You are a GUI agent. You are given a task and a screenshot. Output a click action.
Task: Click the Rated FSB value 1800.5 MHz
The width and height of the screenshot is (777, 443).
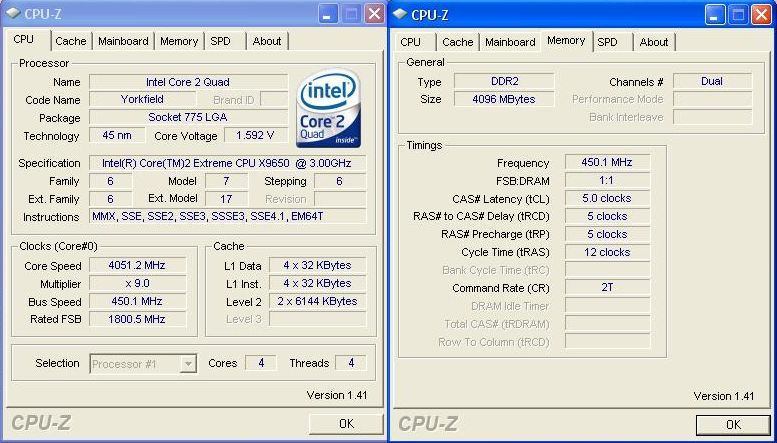click(137, 319)
